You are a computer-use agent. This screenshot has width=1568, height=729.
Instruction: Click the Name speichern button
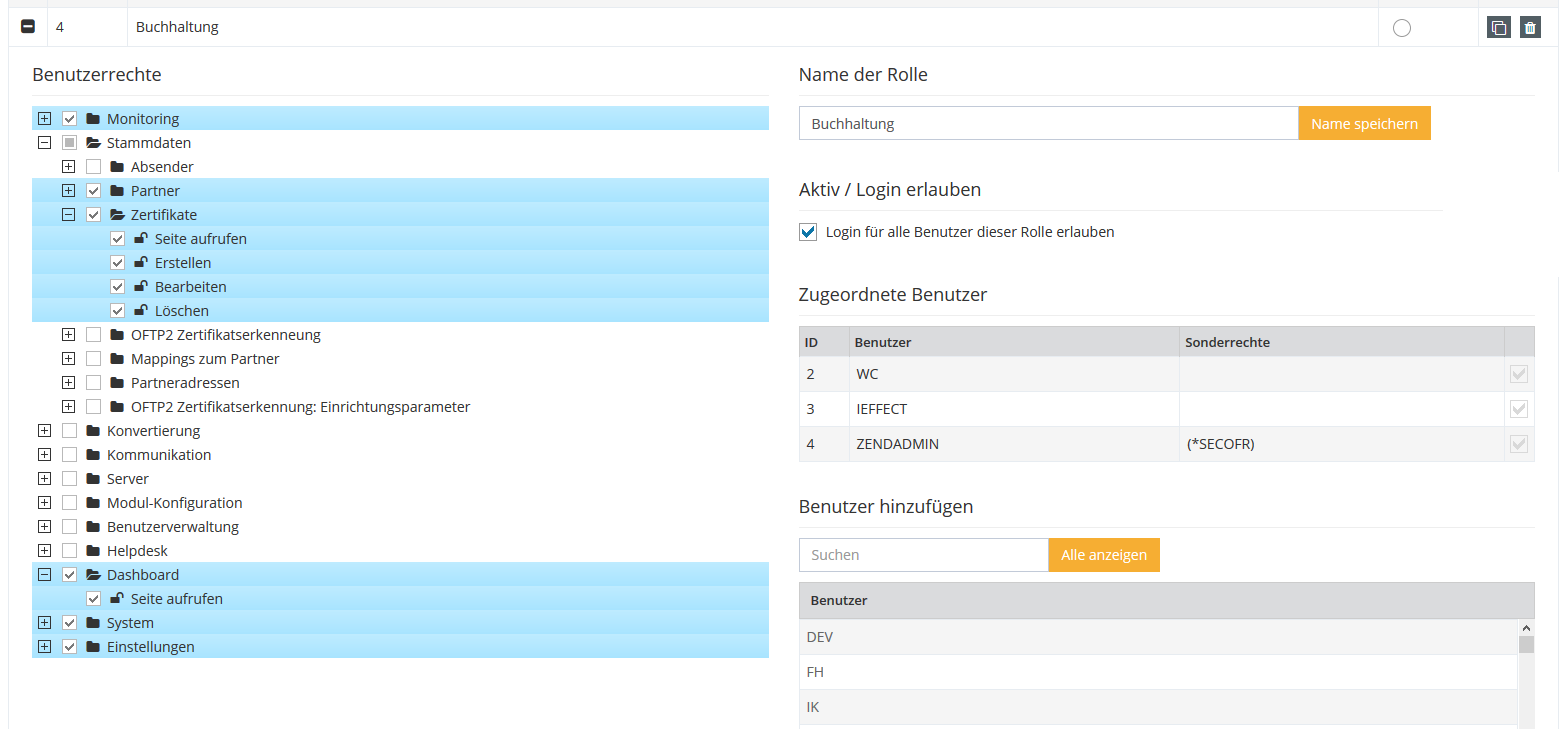[x=1364, y=124]
